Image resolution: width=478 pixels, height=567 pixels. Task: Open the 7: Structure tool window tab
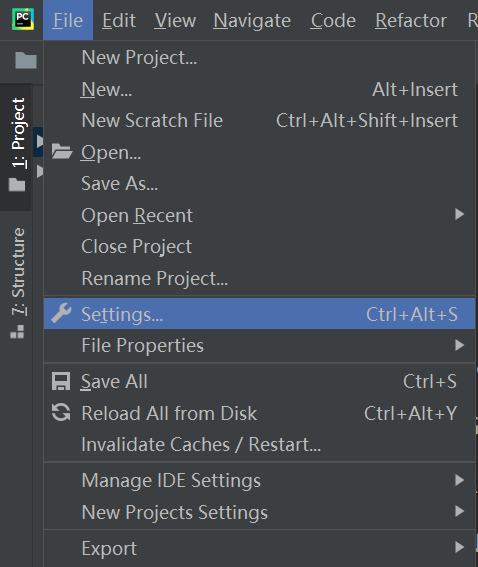(17, 283)
